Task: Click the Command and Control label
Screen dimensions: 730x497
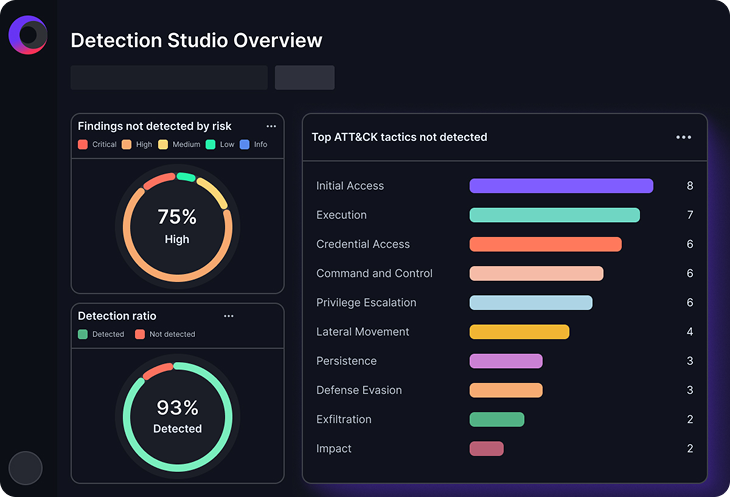Action: tap(374, 273)
